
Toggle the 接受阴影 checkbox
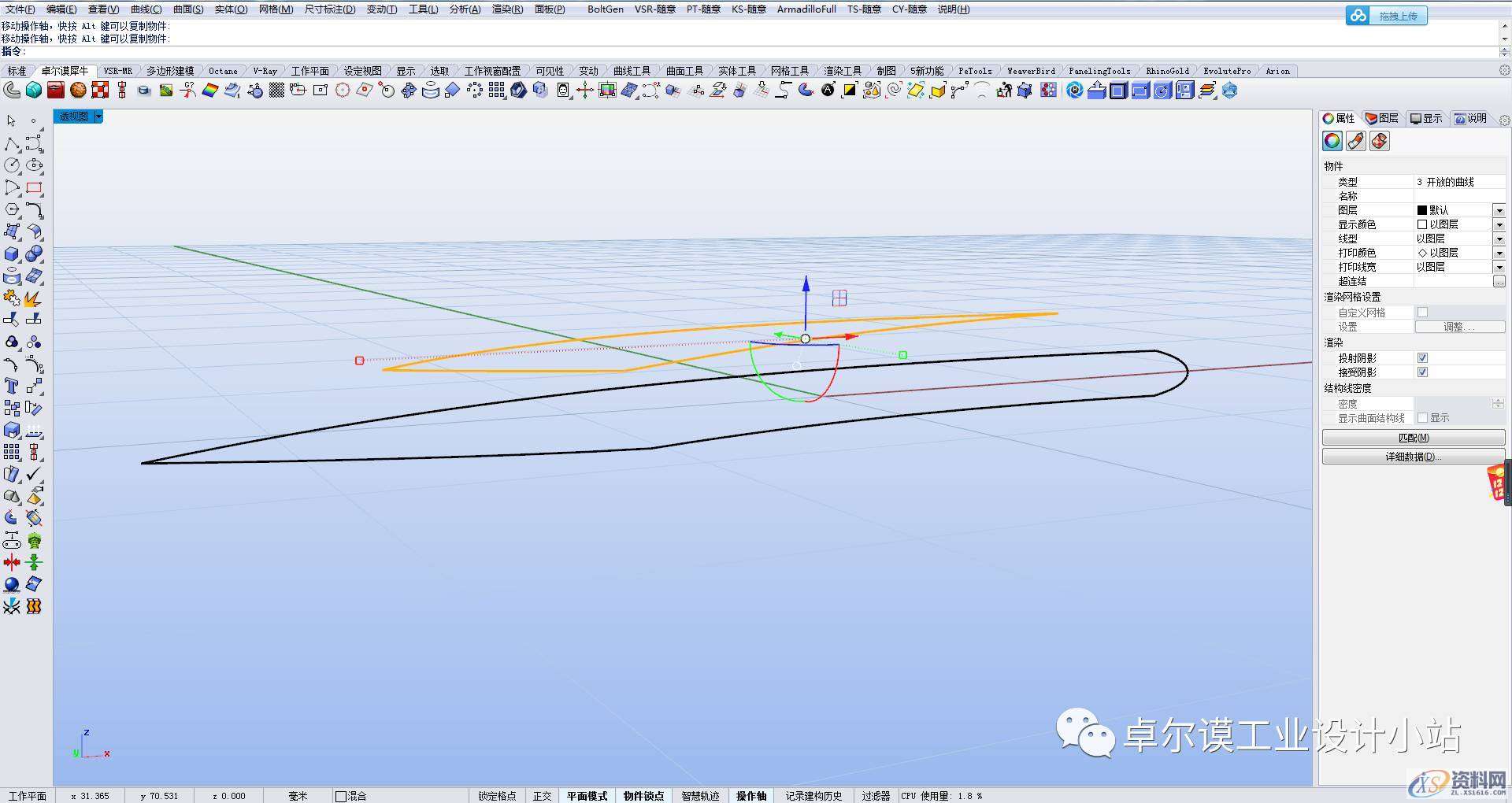[1422, 372]
